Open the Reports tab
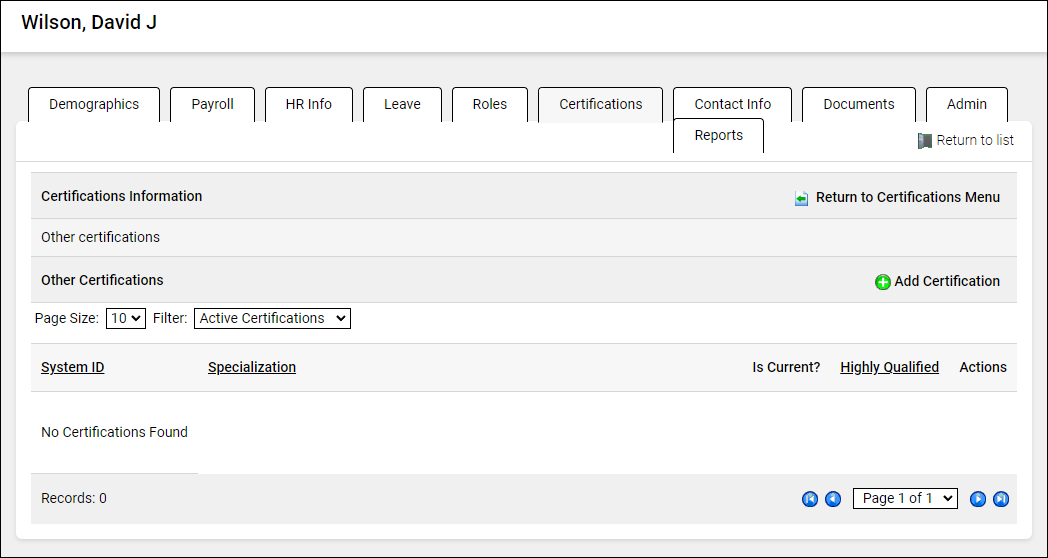 718,136
